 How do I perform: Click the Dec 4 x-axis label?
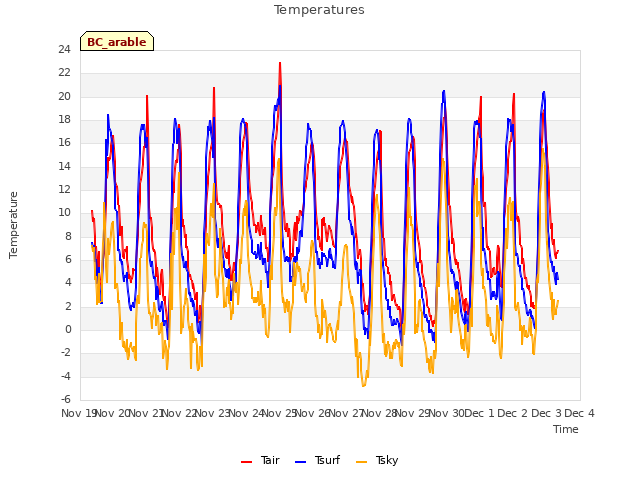[580, 413]
